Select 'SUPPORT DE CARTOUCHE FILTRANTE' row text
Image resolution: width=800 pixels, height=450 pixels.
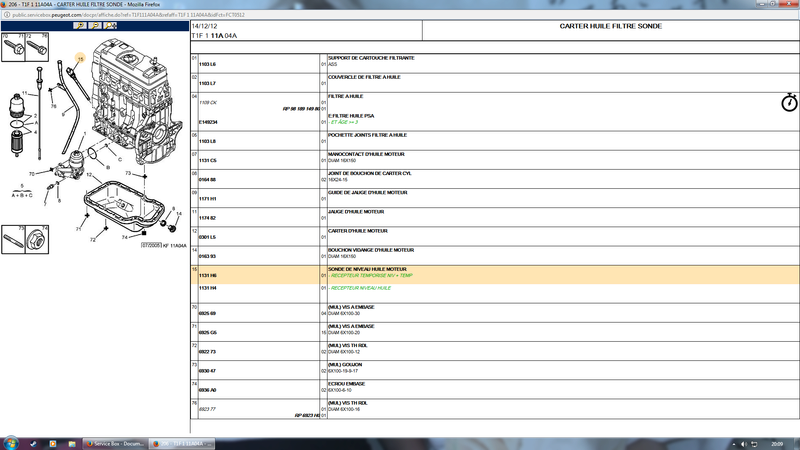pyautogui.click(x=371, y=58)
